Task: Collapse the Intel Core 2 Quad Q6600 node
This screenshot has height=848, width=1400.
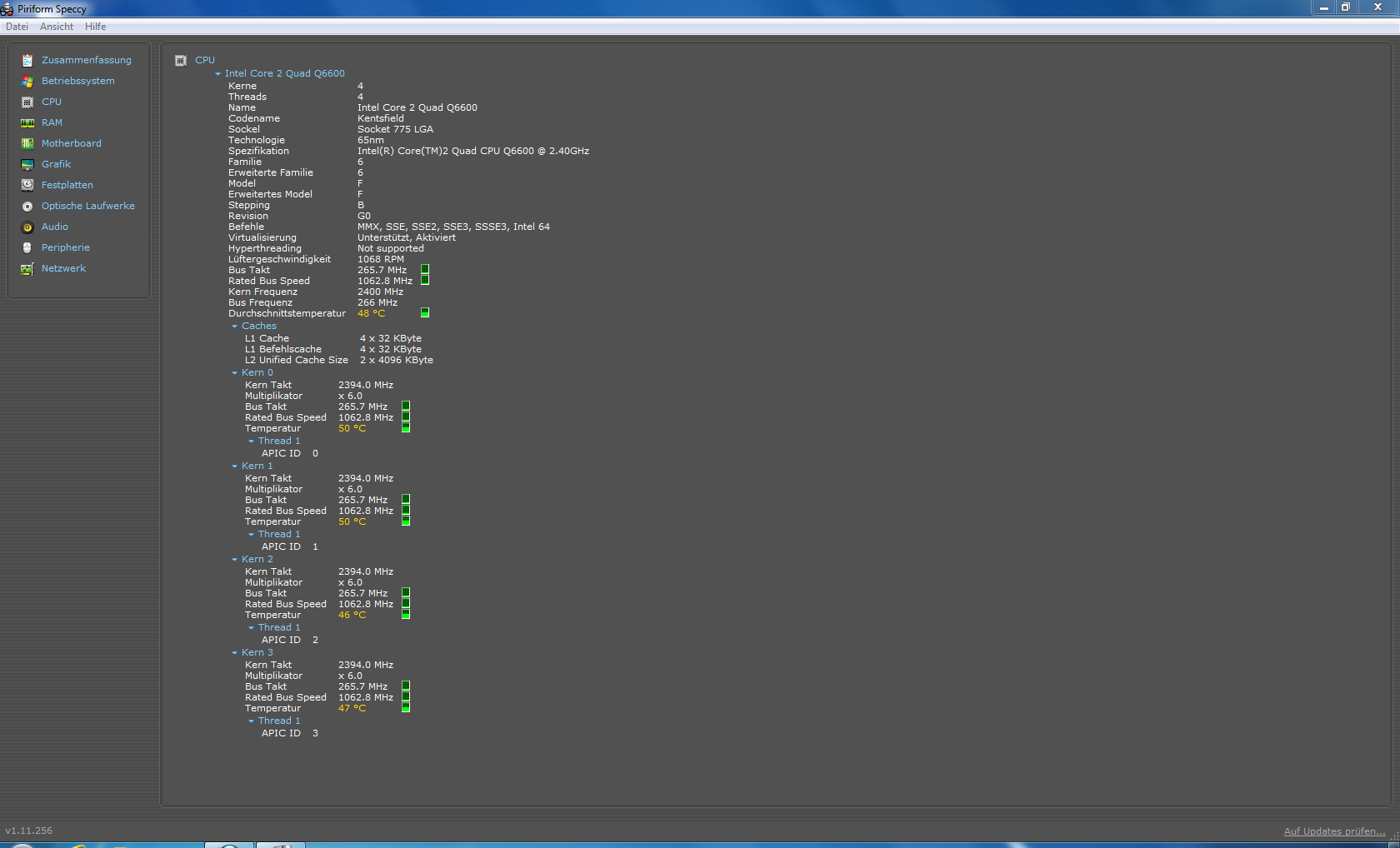Action: (218, 74)
